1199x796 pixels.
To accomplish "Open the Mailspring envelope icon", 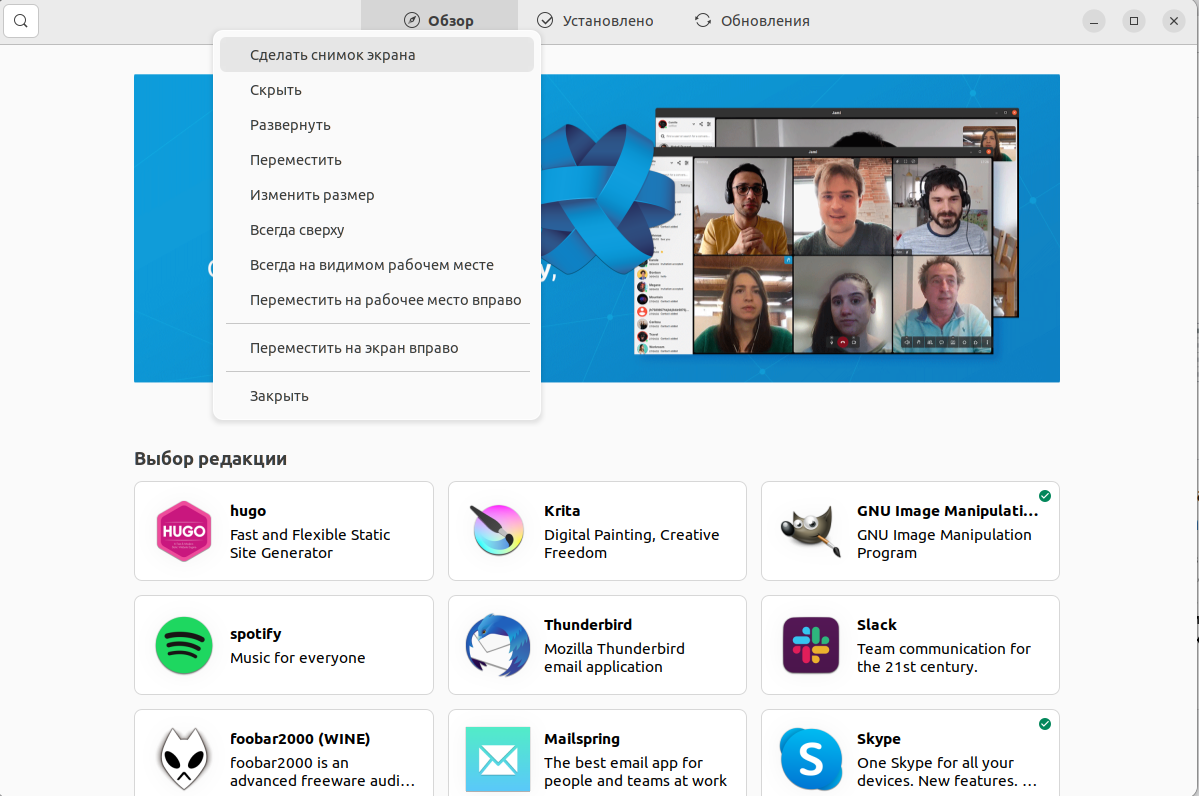I will [x=498, y=759].
